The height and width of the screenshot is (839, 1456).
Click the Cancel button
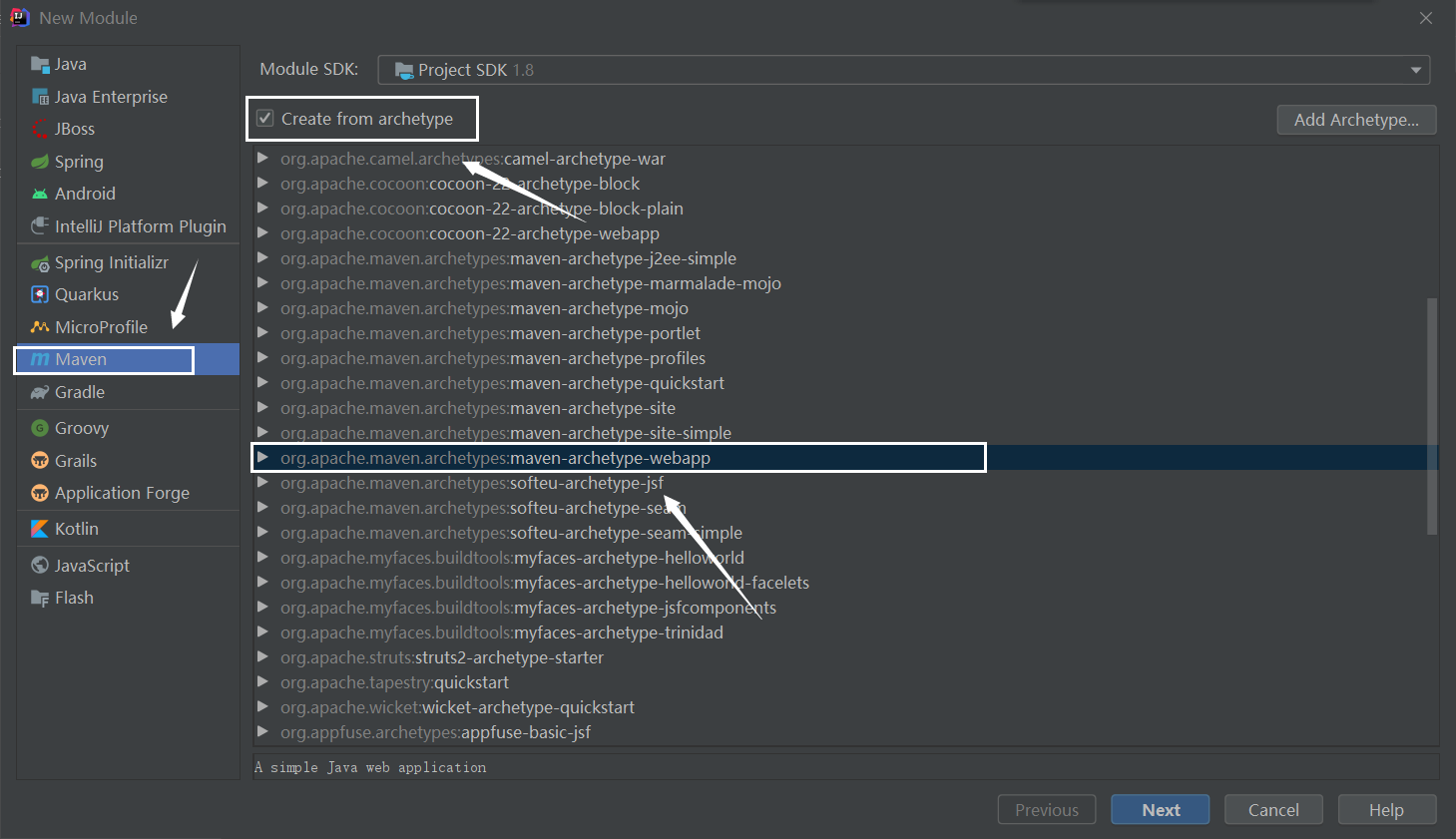[1273, 810]
